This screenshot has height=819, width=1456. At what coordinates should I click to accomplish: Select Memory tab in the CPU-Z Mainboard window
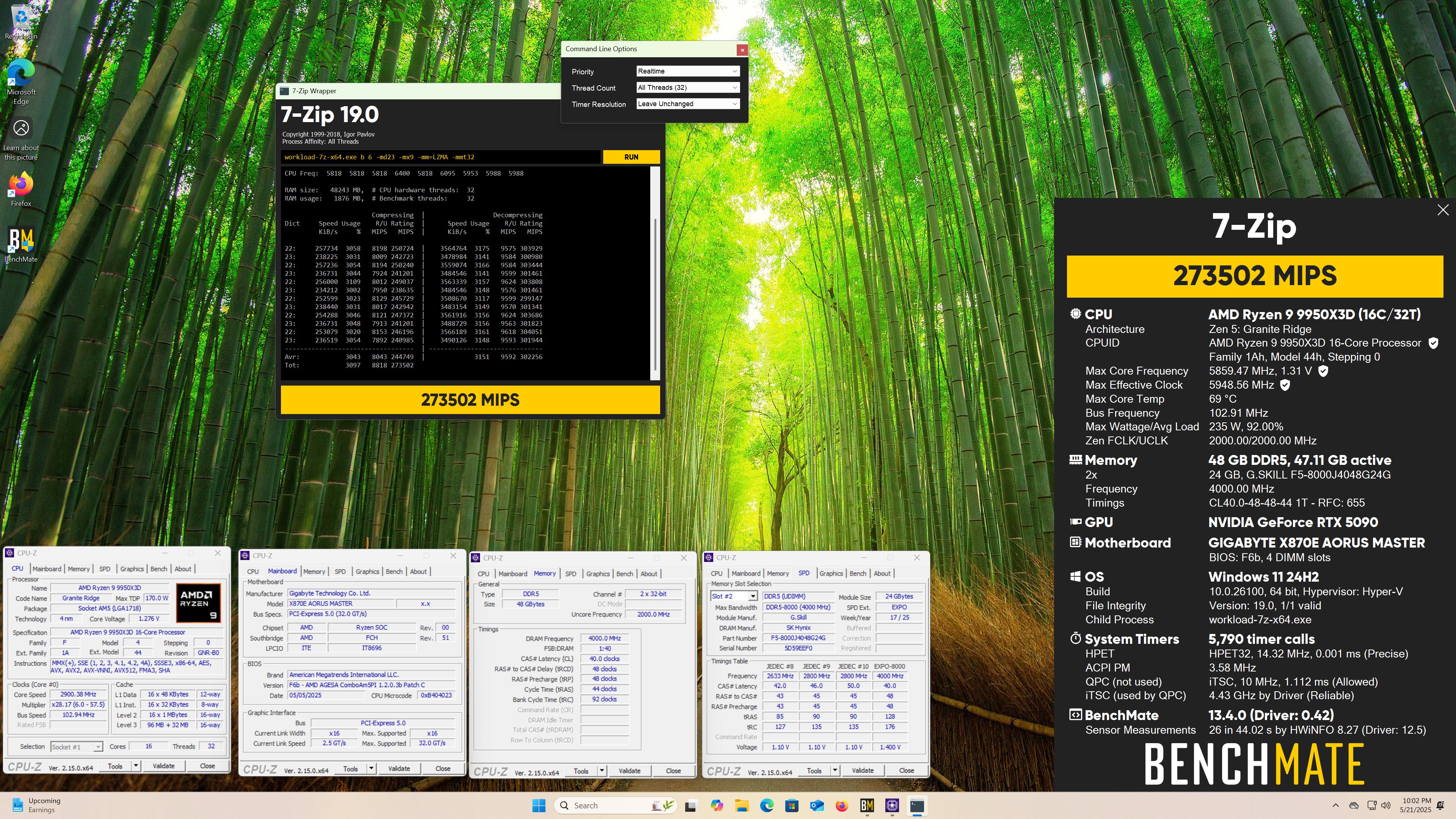click(314, 571)
